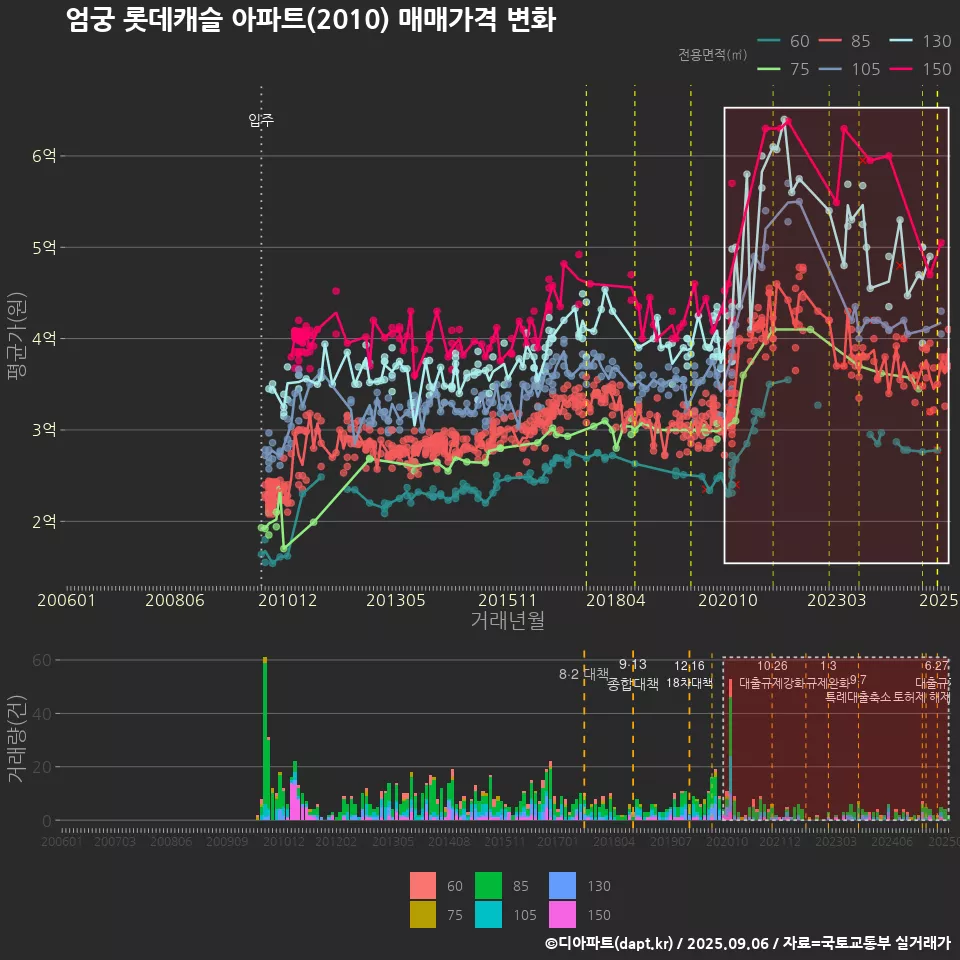Click the 201511 price chart x-axis label
The image size is (960, 960).
pos(507,600)
